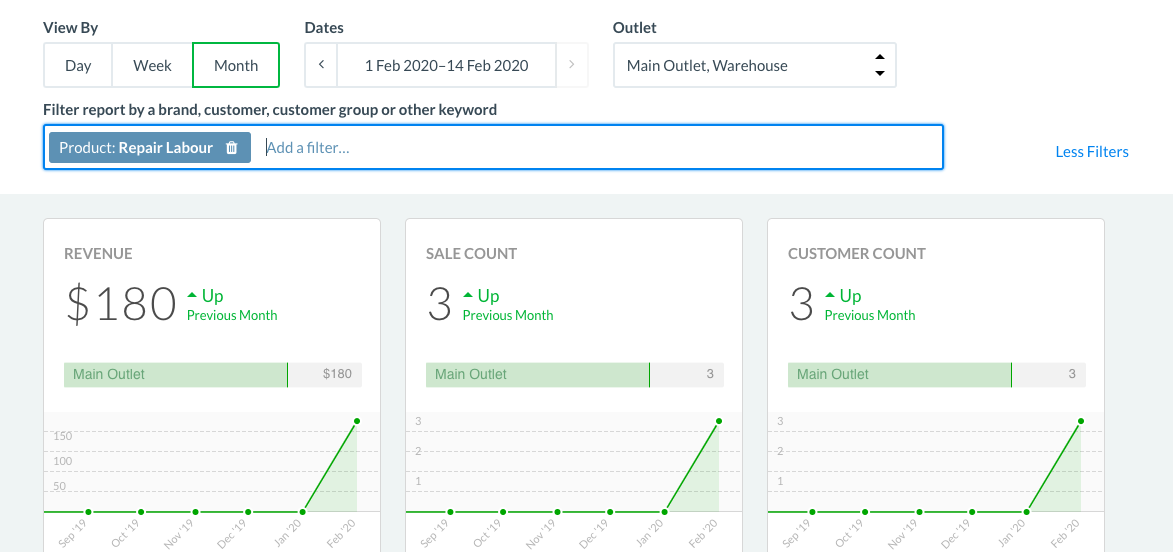Go to the previous date range
Image resolution: width=1173 pixels, height=552 pixels.
click(x=321, y=65)
